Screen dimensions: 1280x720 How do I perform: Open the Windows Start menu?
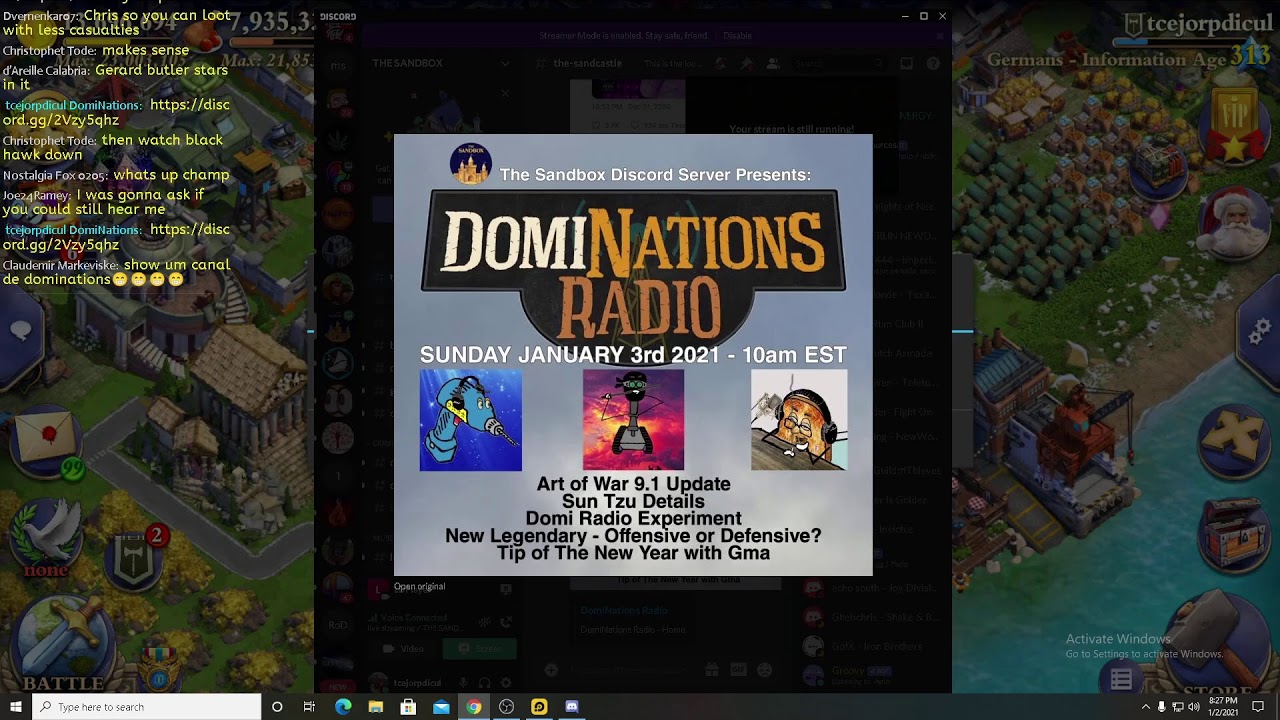[16, 707]
